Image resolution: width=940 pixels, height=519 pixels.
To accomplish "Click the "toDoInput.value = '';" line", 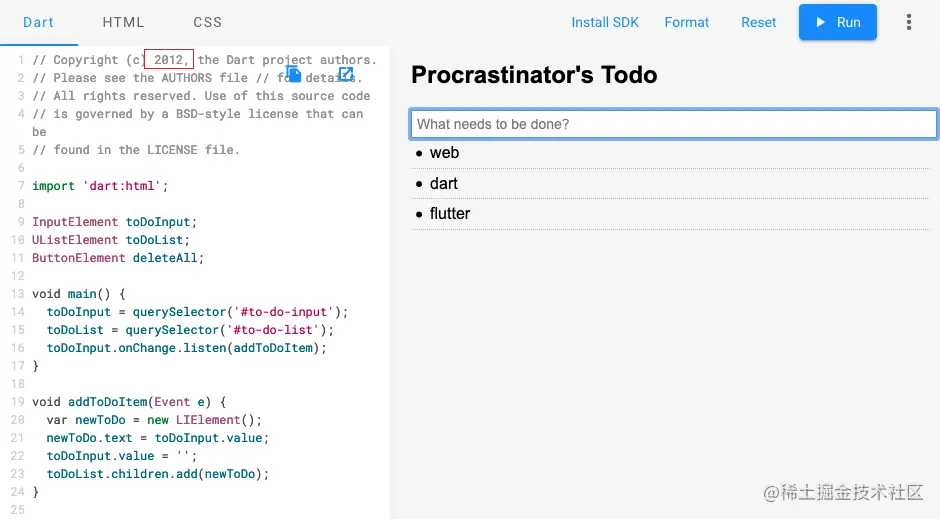I will pos(122,455).
